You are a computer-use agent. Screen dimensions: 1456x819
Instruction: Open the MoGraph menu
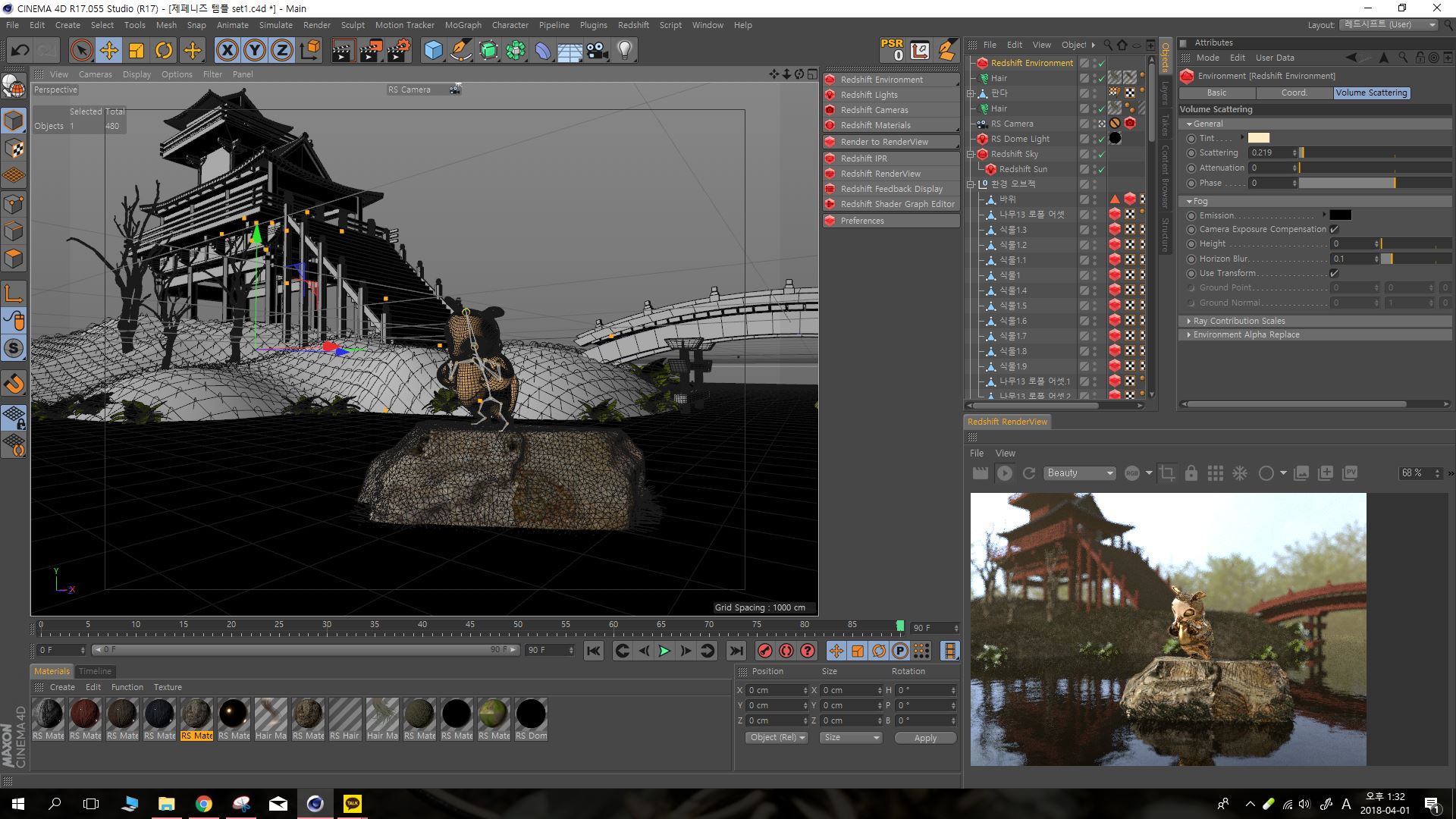463,25
